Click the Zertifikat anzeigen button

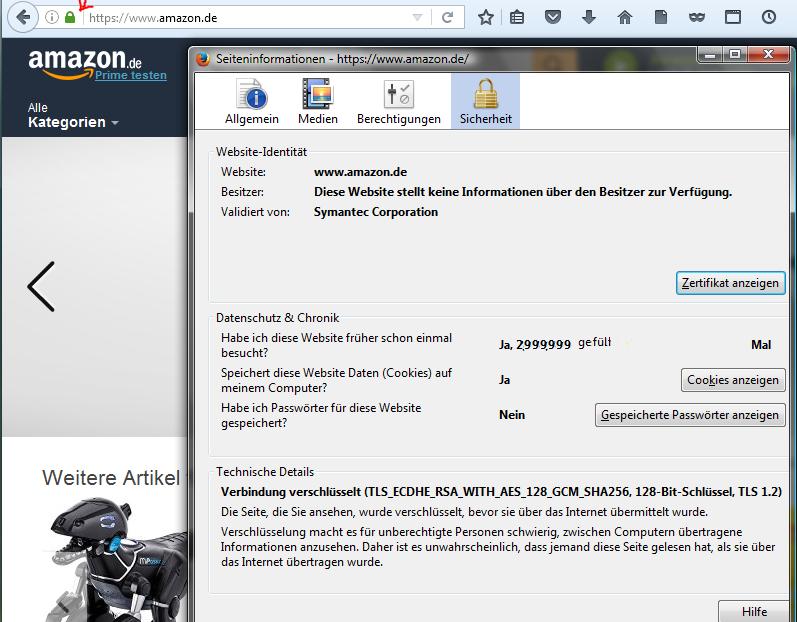730,283
